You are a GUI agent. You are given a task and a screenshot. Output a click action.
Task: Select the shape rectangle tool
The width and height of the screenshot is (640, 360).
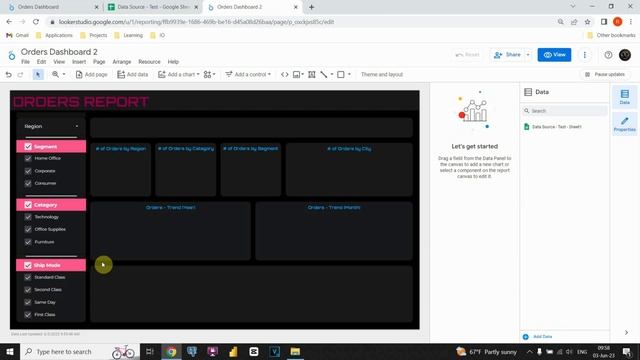click(x=341, y=74)
